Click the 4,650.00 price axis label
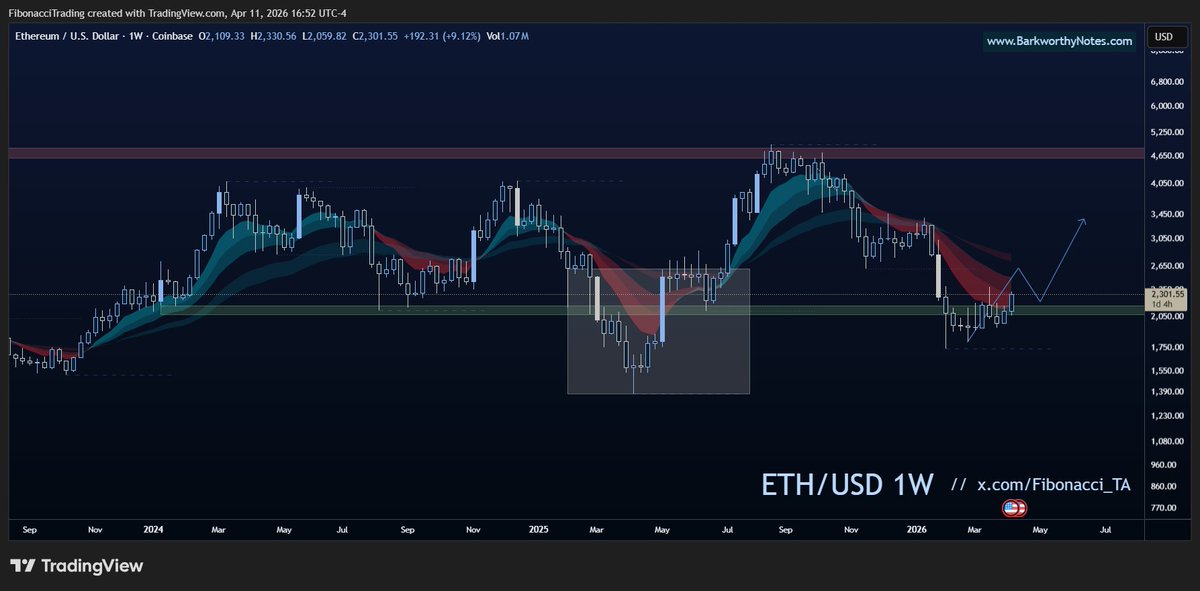The width and height of the screenshot is (1200, 591). pos(1167,157)
